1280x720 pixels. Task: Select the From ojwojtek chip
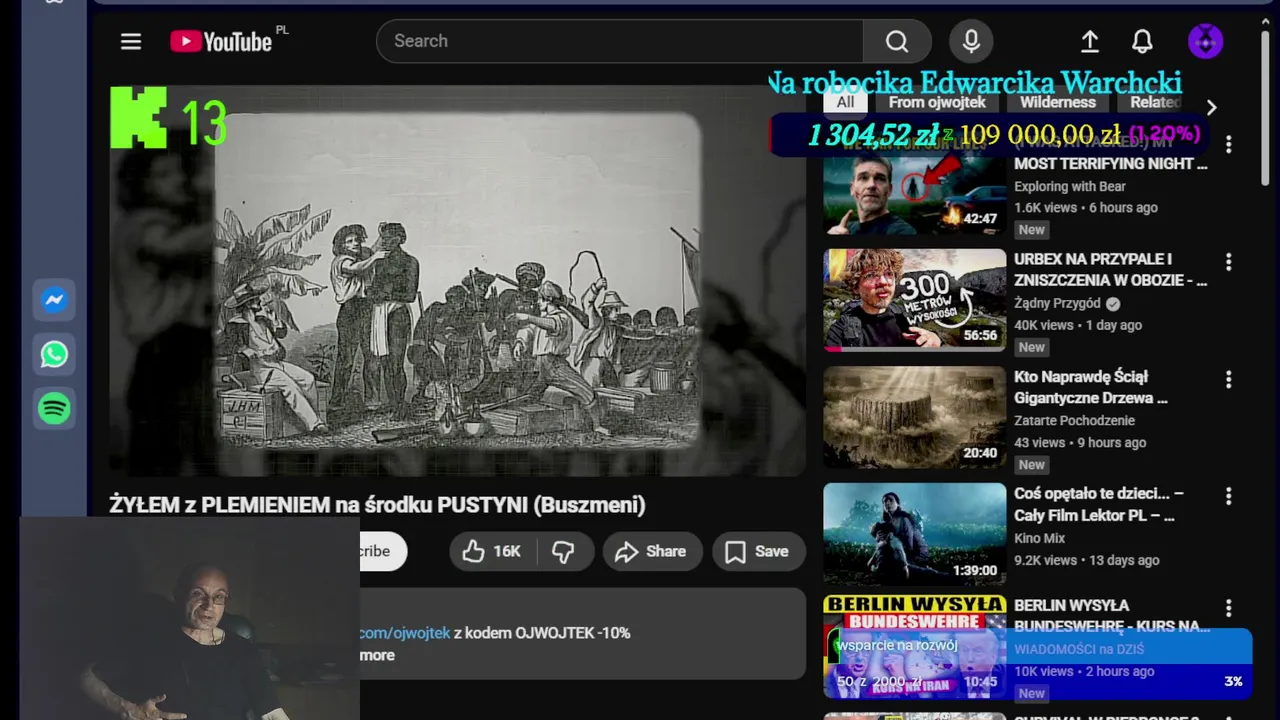(x=937, y=102)
